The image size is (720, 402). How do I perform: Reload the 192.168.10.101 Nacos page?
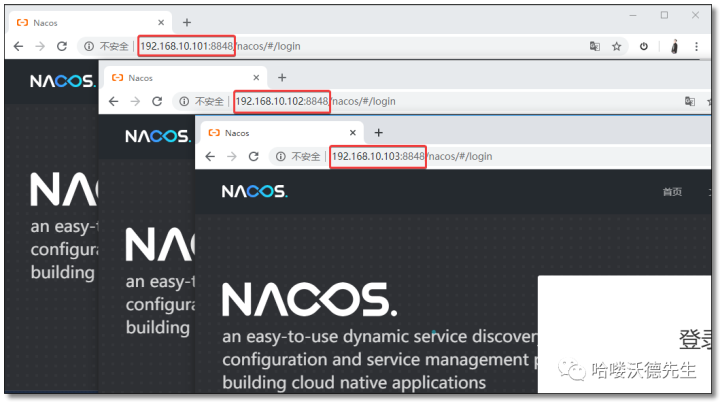pos(62,46)
